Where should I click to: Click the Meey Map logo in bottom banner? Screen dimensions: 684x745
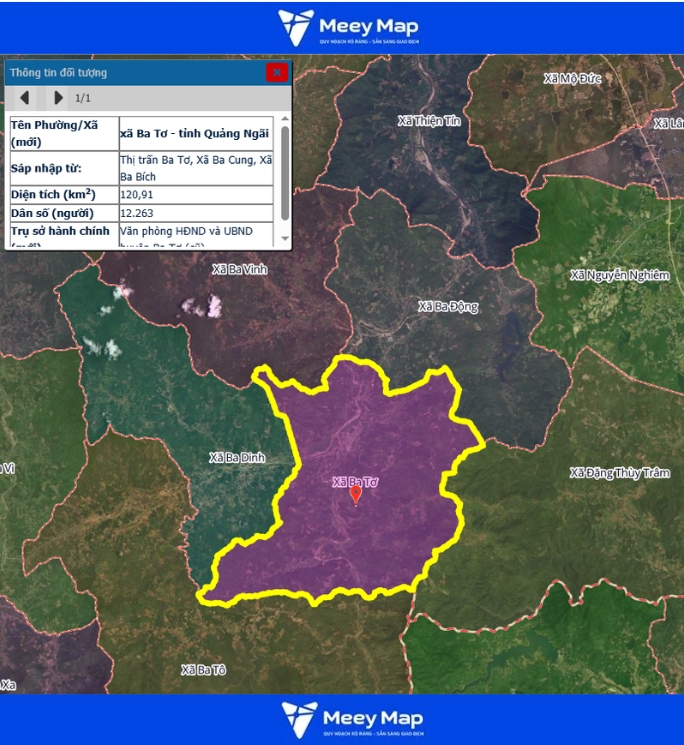click(x=351, y=719)
